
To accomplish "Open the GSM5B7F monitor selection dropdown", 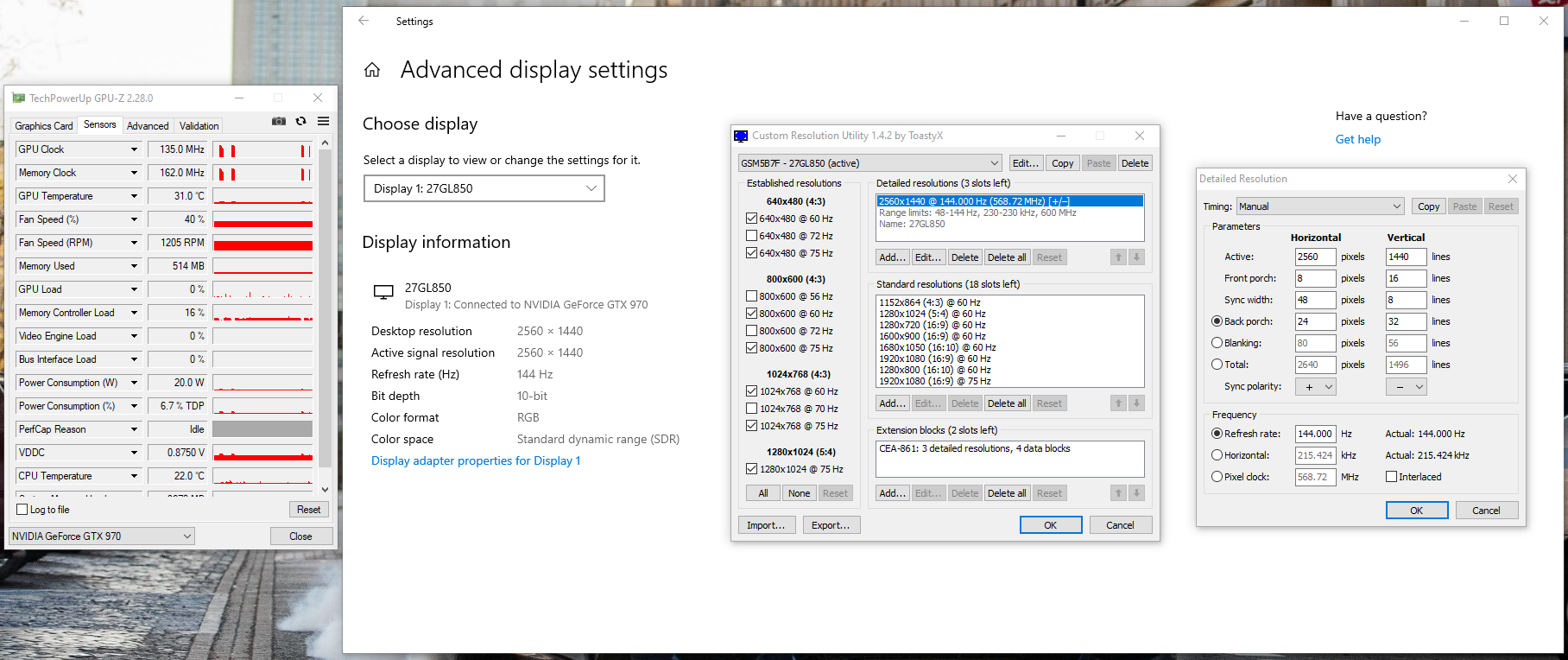I will (869, 163).
